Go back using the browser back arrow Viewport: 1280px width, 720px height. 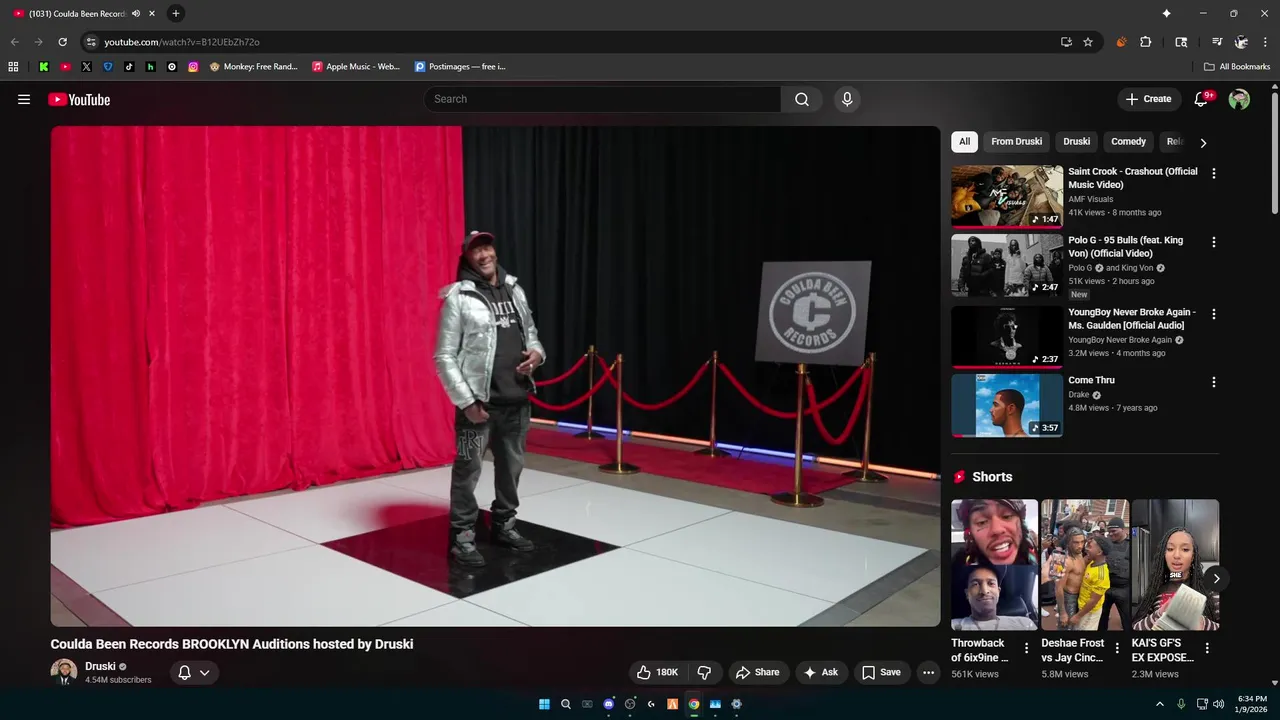14,42
